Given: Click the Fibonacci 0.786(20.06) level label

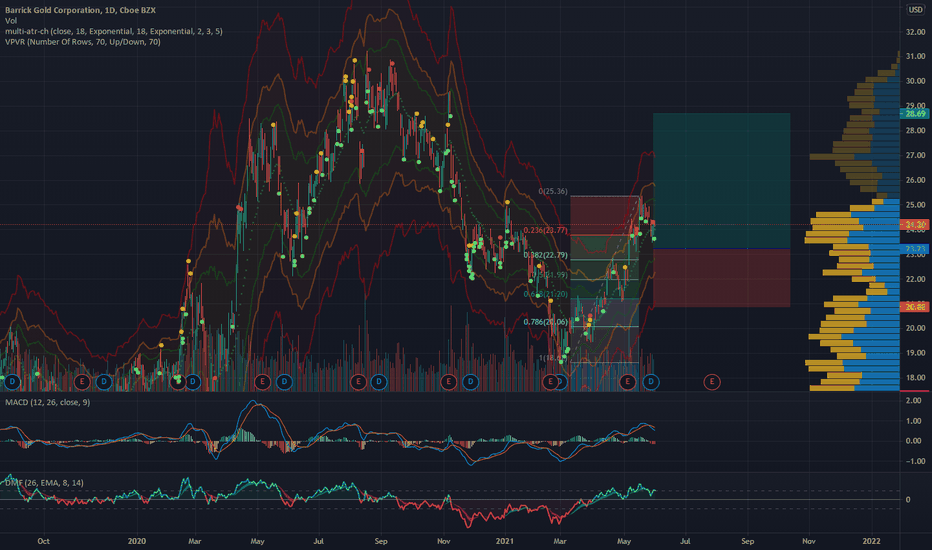Looking at the screenshot, I should tap(545, 322).
